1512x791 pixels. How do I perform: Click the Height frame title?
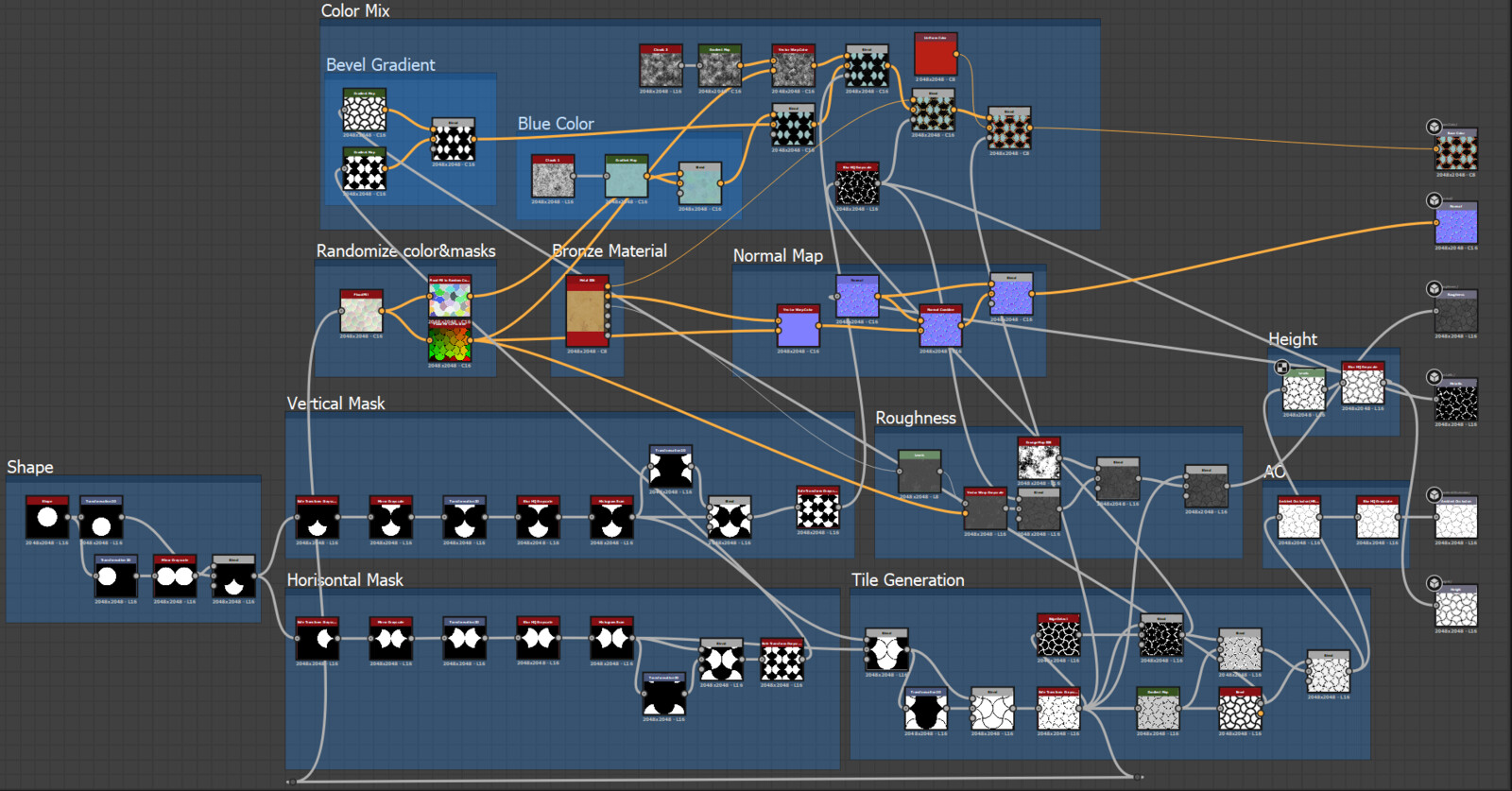(x=1292, y=338)
